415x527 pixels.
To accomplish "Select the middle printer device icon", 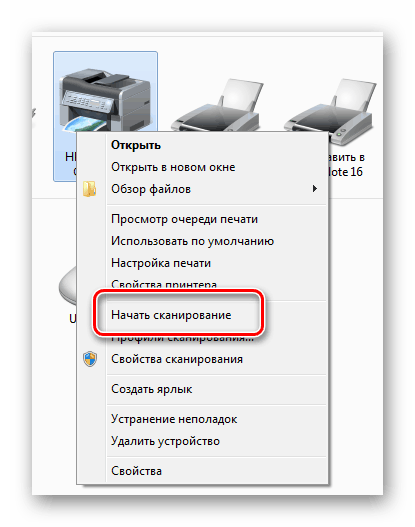I will coord(217,106).
